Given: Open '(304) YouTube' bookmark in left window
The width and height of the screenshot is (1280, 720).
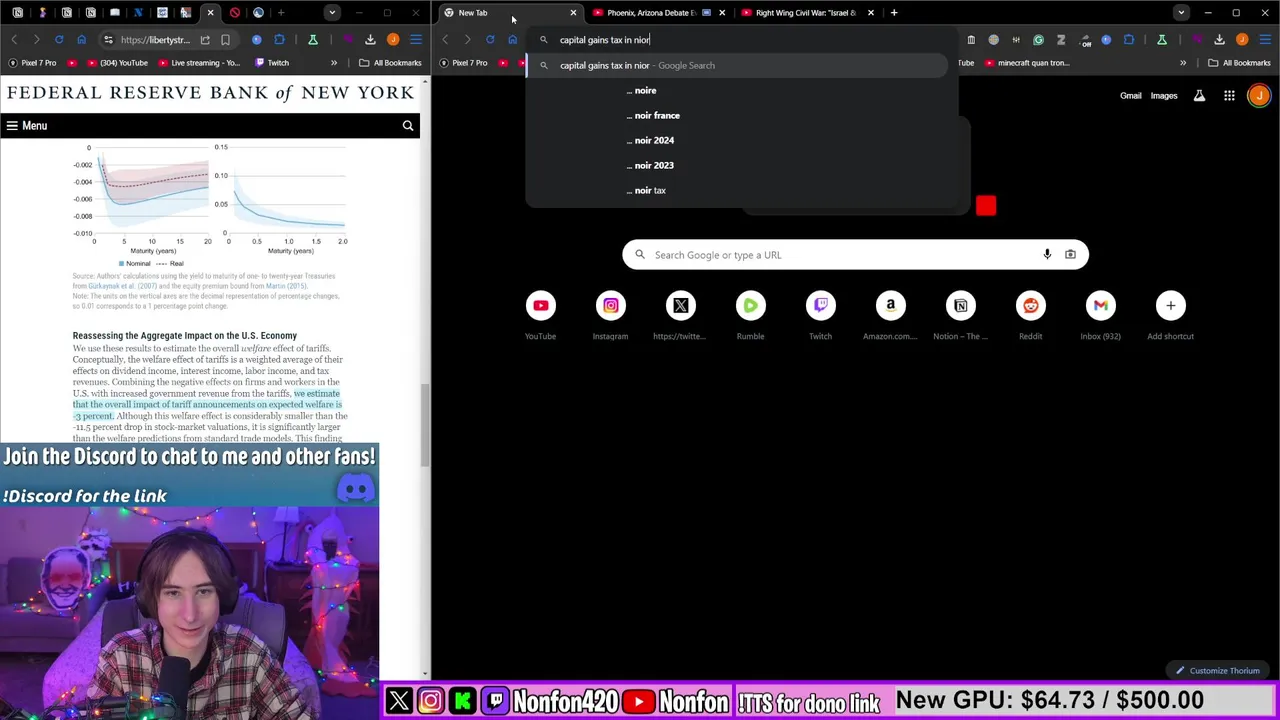Looking at the screenshot, I should pyautogui.click(x=117, y=63).
